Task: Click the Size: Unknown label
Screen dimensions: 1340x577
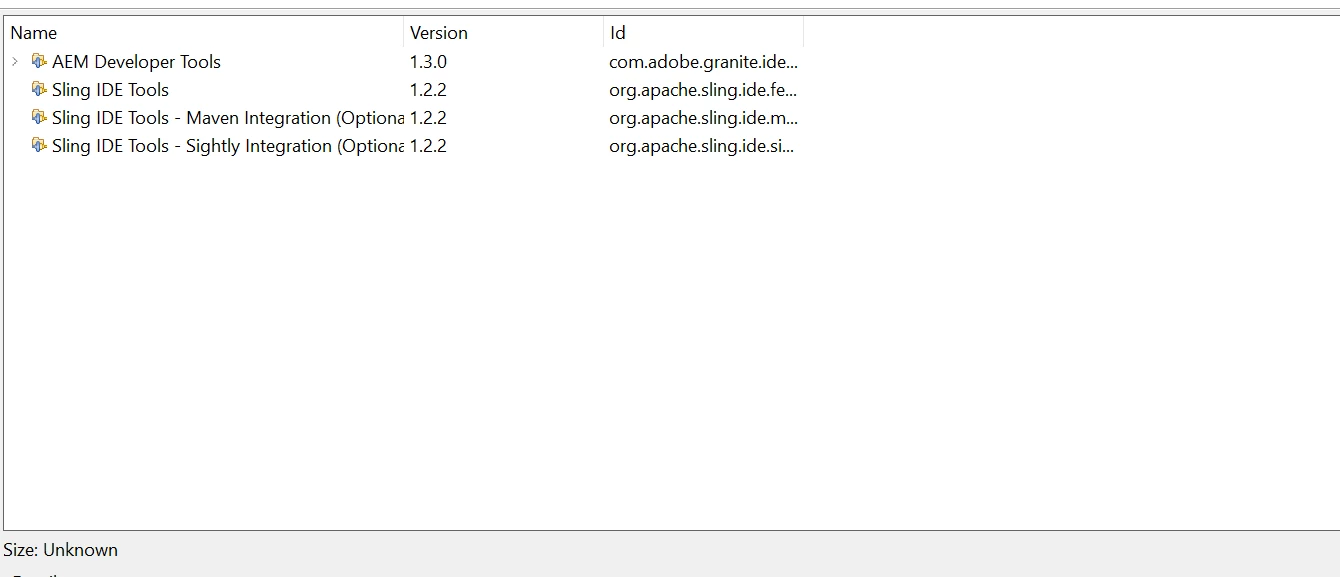Action: (60, 550)
